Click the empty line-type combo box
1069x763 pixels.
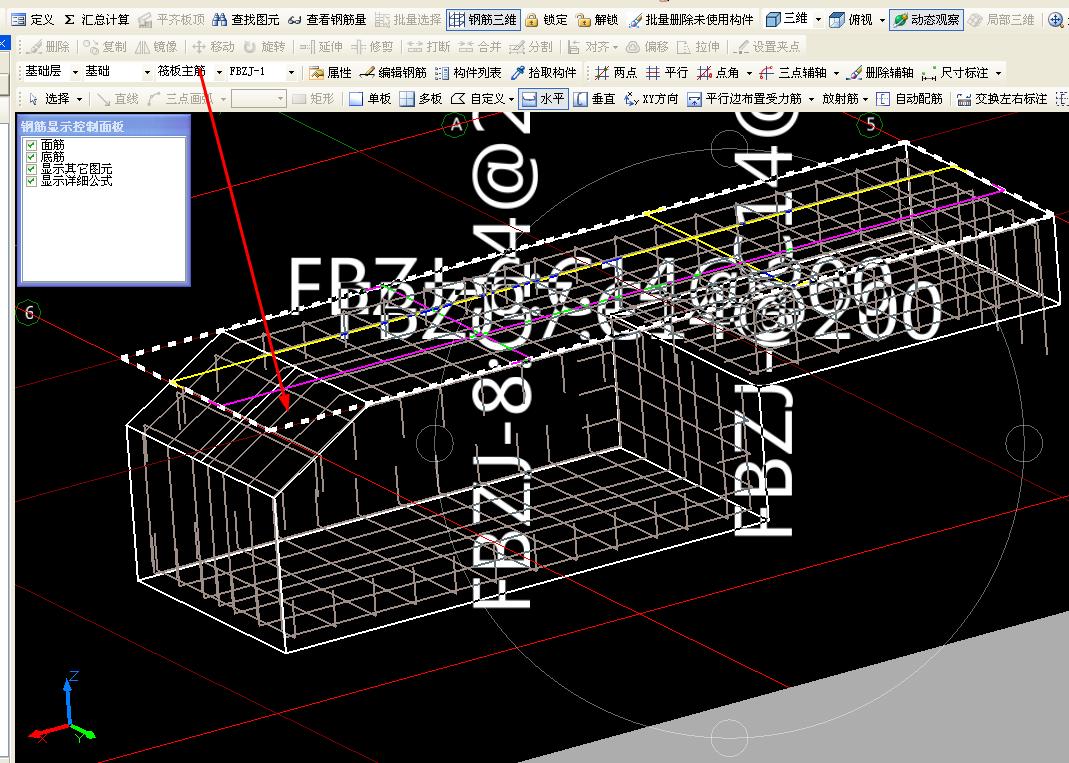pyautogui.click(x=258, y=99)
